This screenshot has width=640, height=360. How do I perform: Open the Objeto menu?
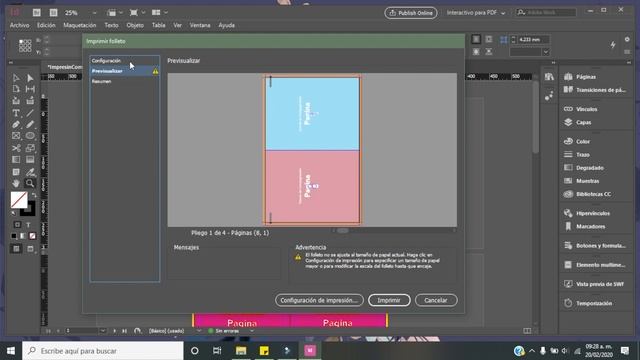[x=135, y=25]
